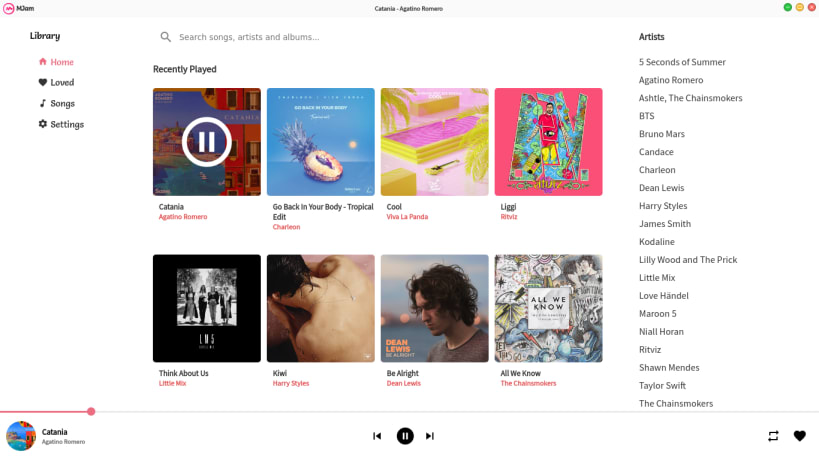Open Harry Styles link under Kiwi

point(290,383)
